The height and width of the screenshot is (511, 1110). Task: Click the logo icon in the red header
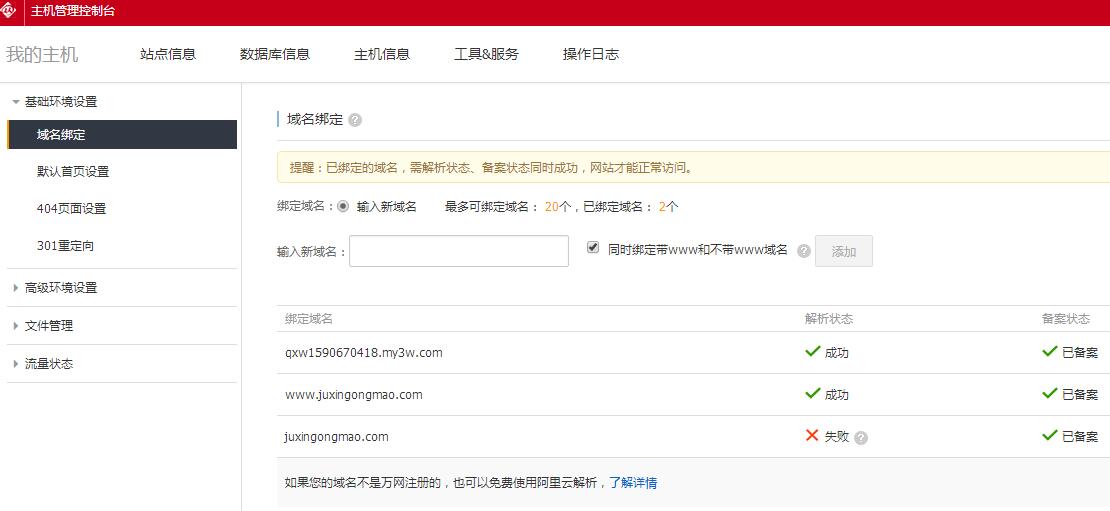coord(10,11)
